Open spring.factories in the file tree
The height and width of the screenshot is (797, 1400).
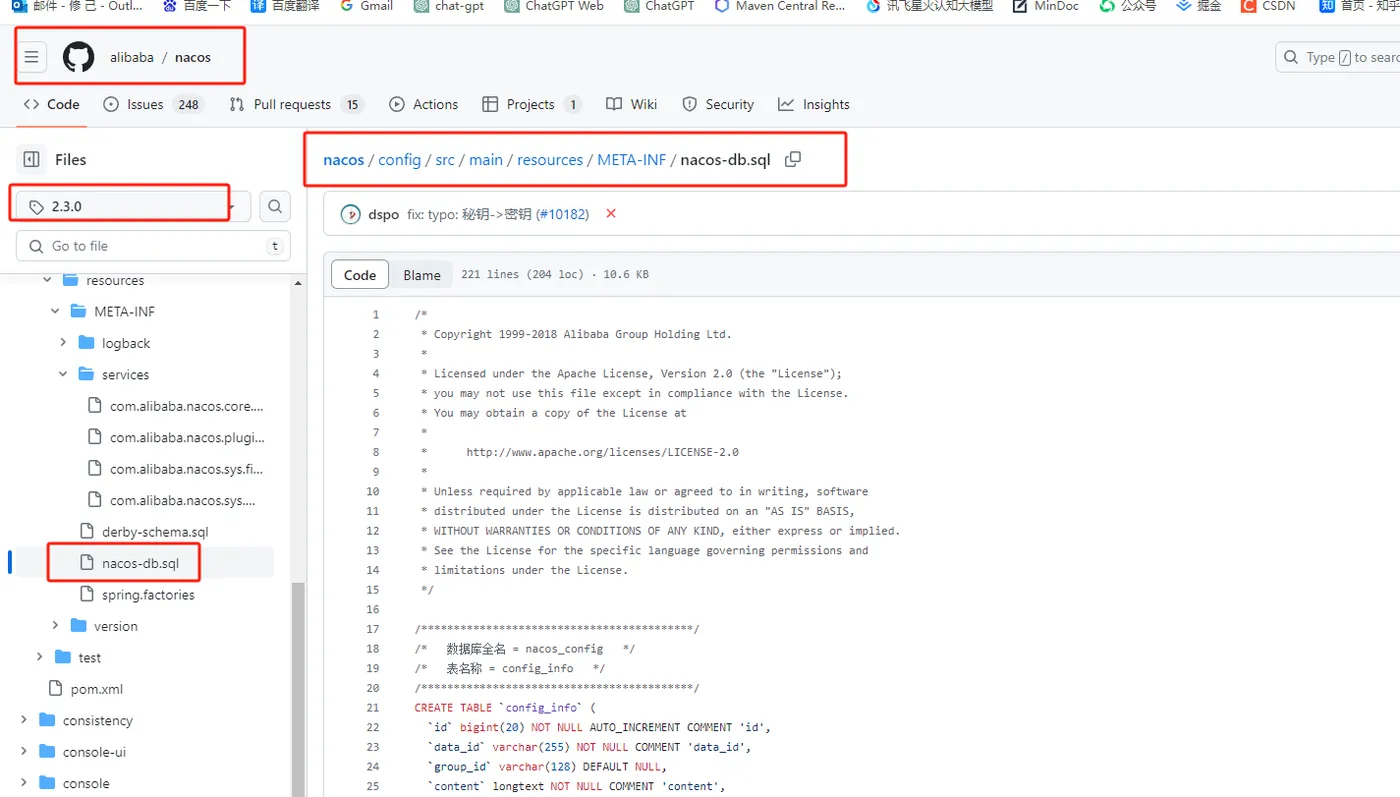(x=148, y=595)
